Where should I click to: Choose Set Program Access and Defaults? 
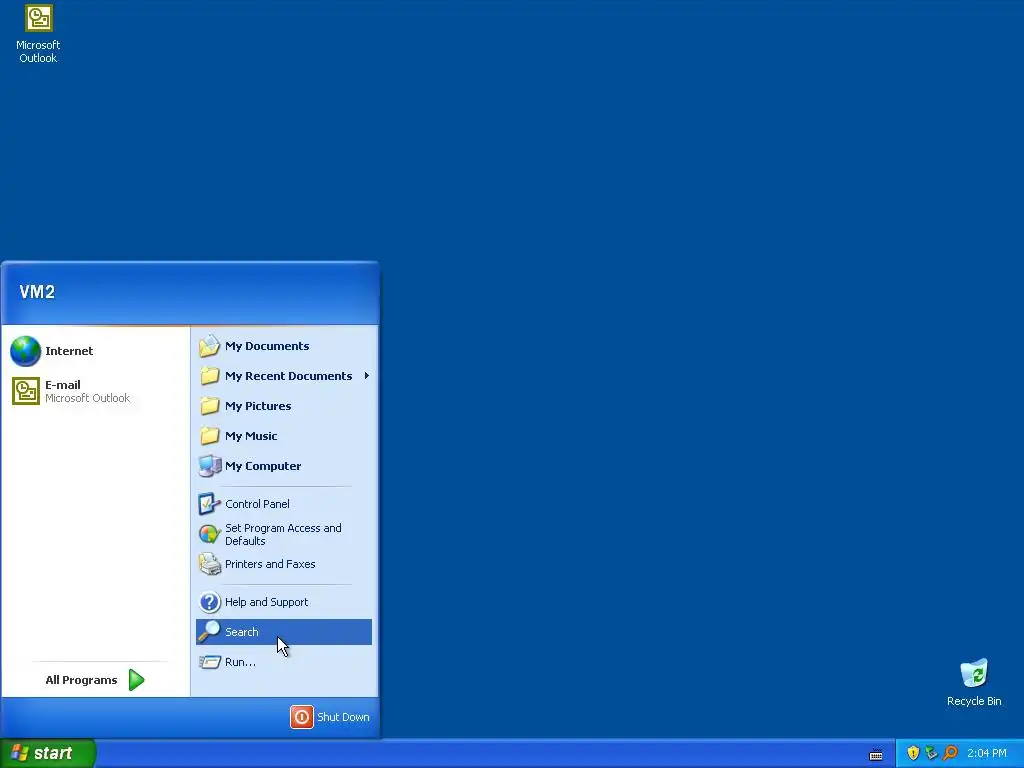coord(284,534)
